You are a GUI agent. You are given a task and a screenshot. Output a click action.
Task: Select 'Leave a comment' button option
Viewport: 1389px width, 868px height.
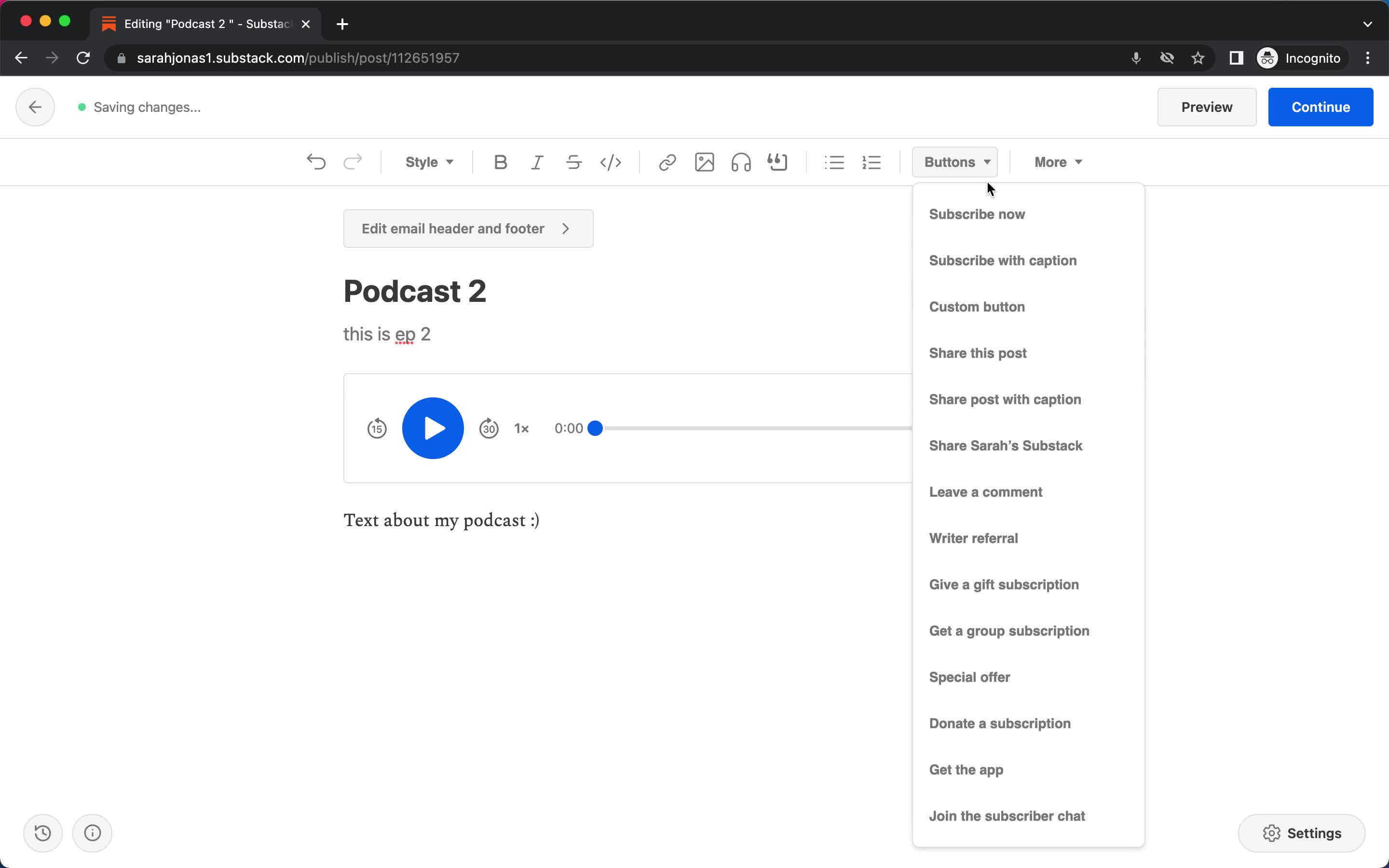click(x=986, y=492)
